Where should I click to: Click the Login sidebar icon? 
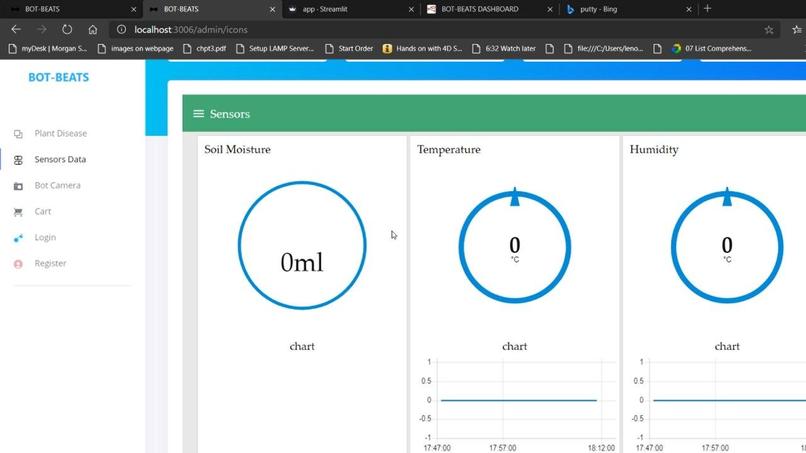(18, 238)
